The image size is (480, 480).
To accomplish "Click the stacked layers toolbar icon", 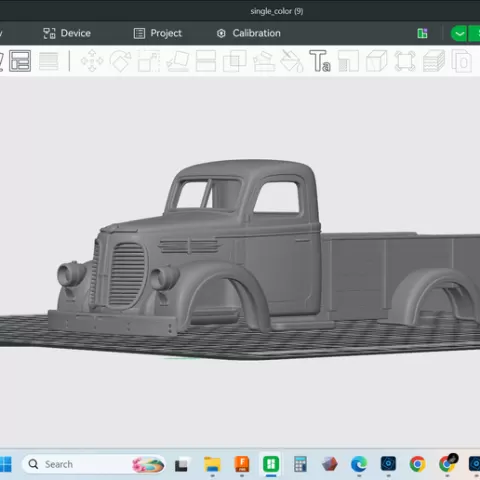I will click(x=434, y=61).
